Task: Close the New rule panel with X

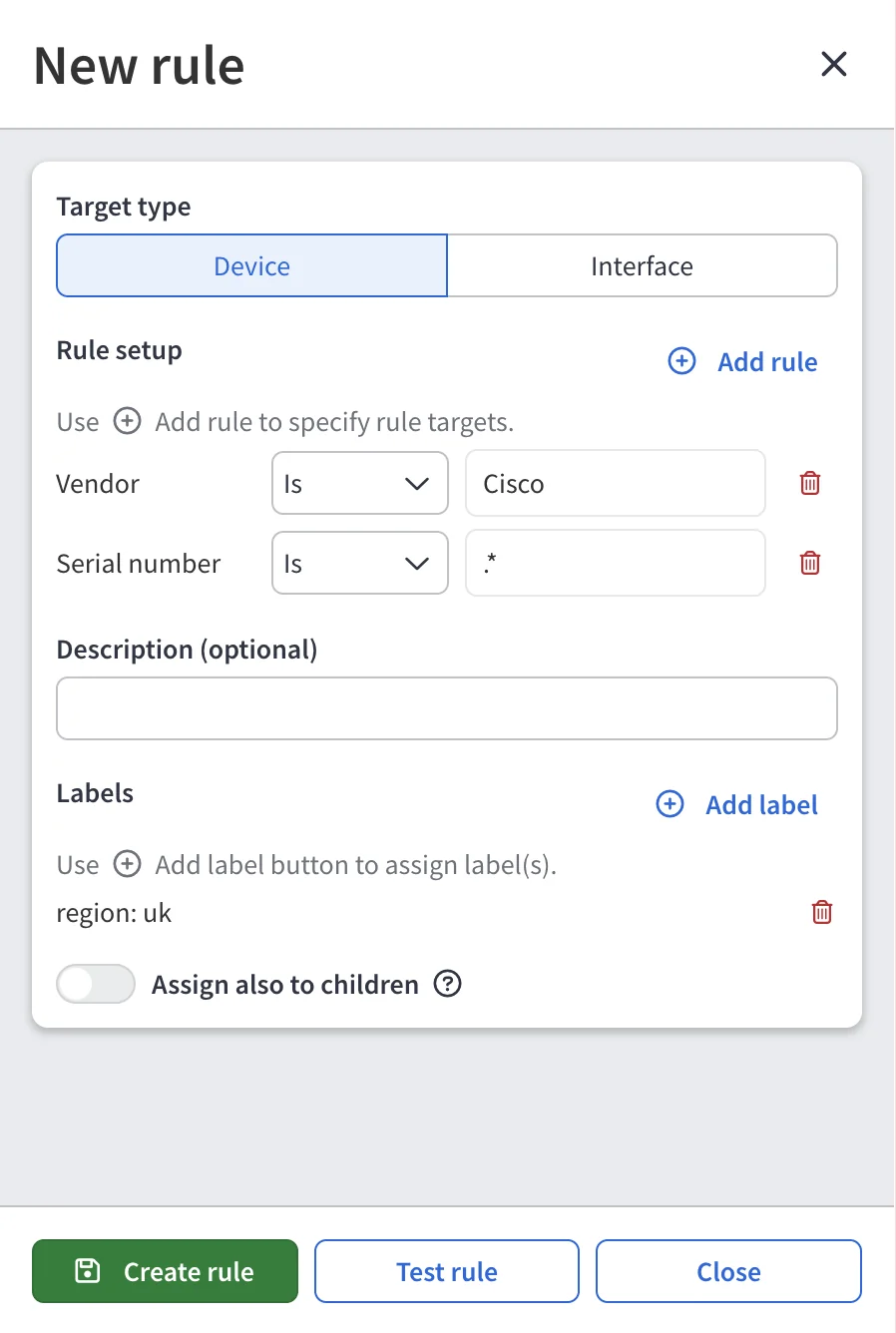Action: 833,65
